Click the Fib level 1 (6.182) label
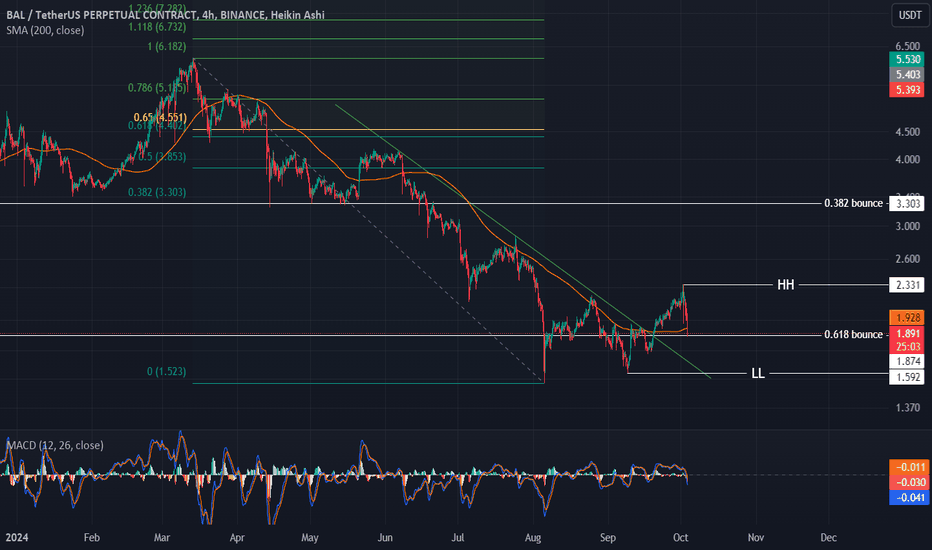The height and width of the screenshot is (550, 932). 166,46
